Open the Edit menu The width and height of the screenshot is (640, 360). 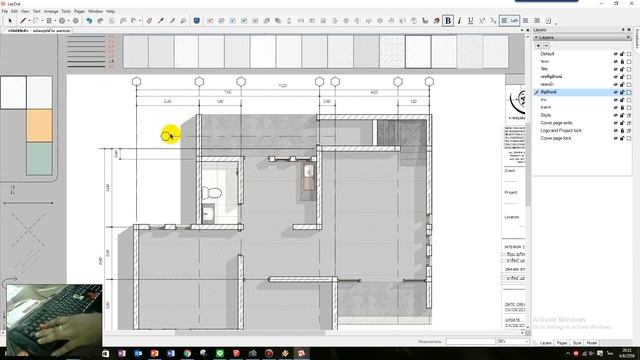coord(14,11)
